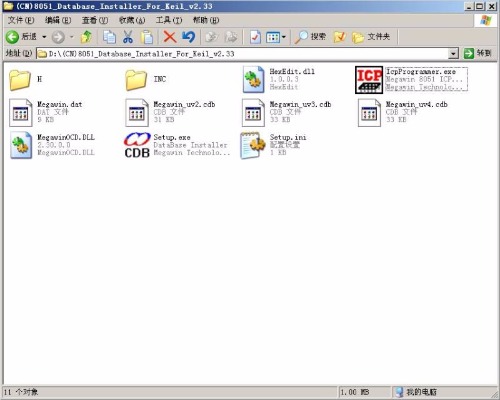Select the Megawin_uv4.cdb file icon
Image resolution: width=500 pixels, height=400 pixels.
tap(369, 113)
